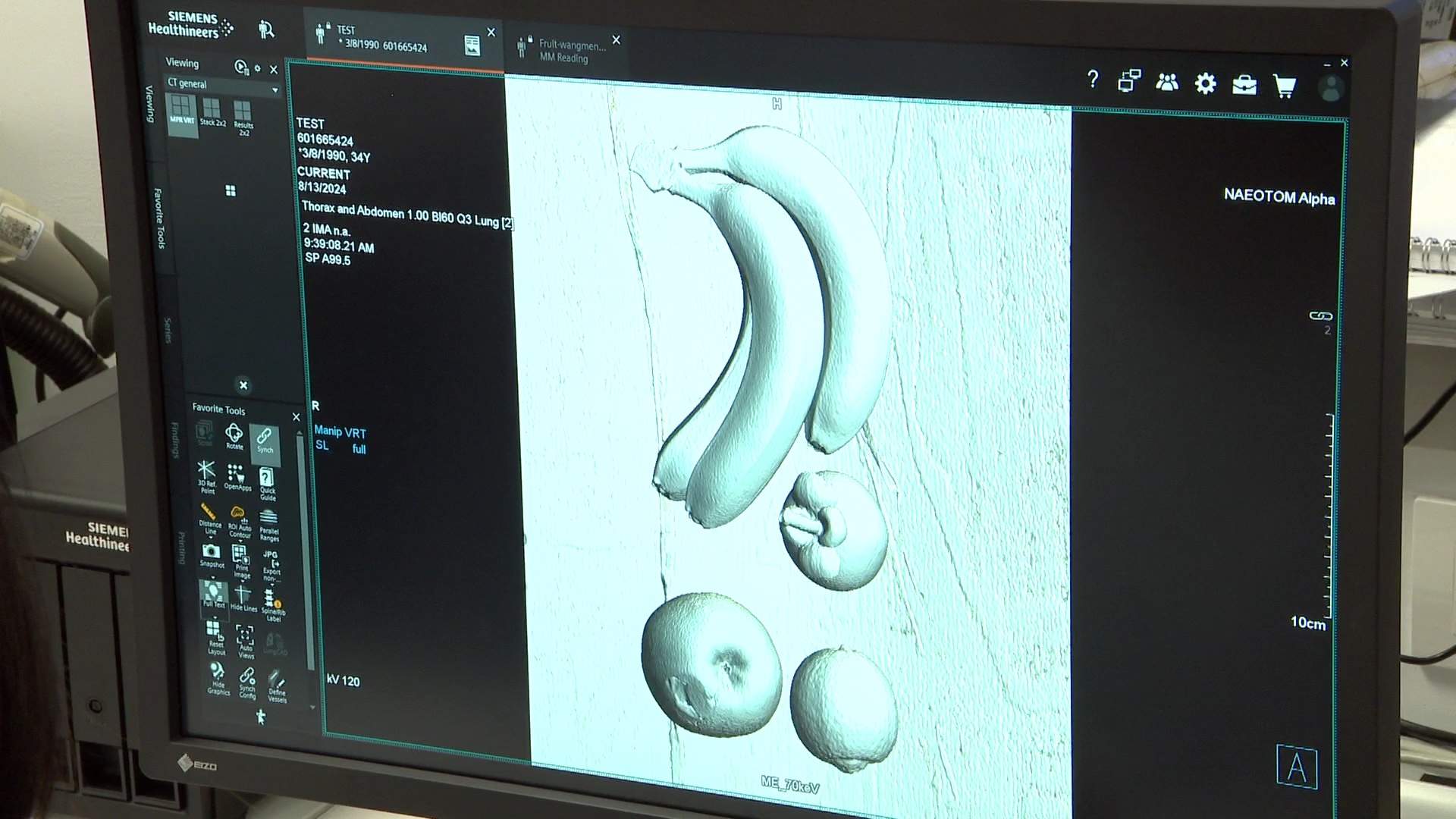Click the Parallel Ranges tool

pos(268,523)
